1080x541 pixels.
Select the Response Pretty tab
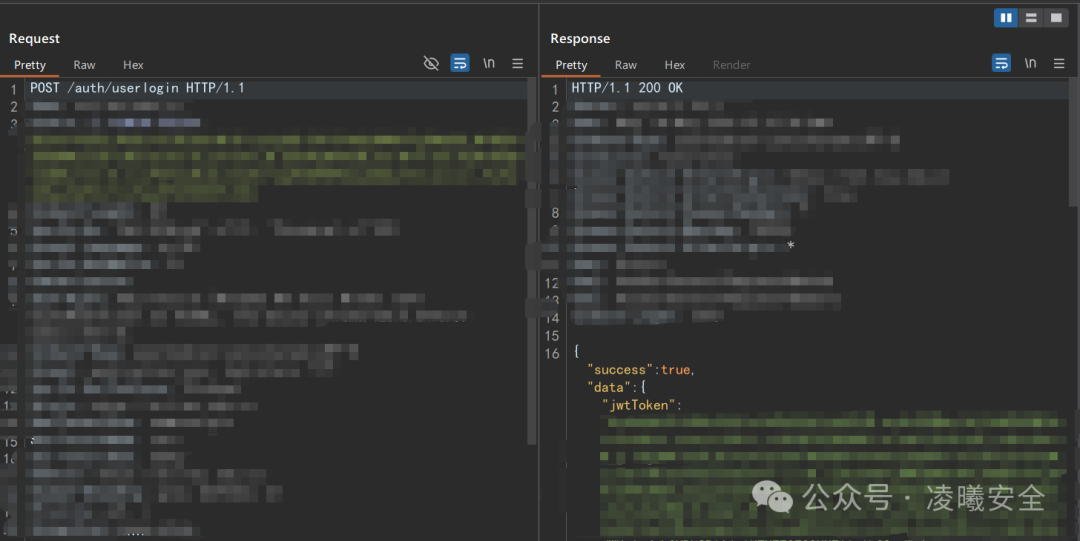(571, 65)
